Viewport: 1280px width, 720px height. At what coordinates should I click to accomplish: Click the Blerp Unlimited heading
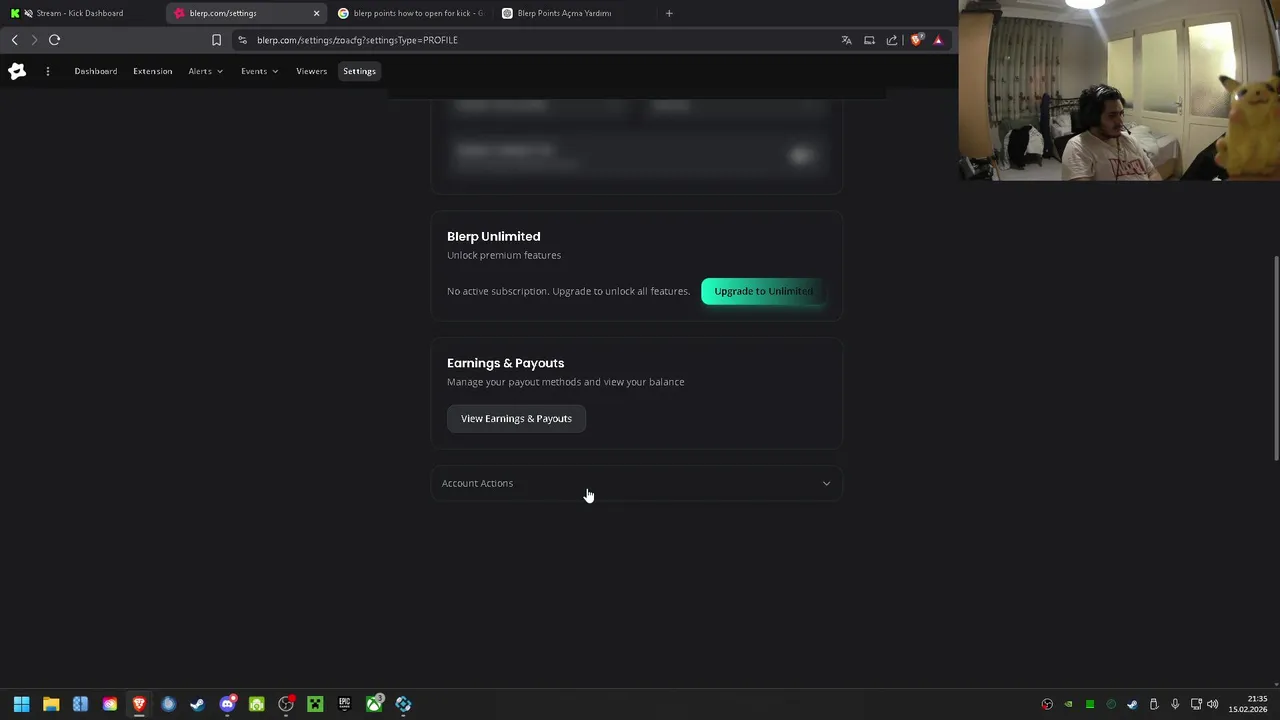(x=493, y=236)
